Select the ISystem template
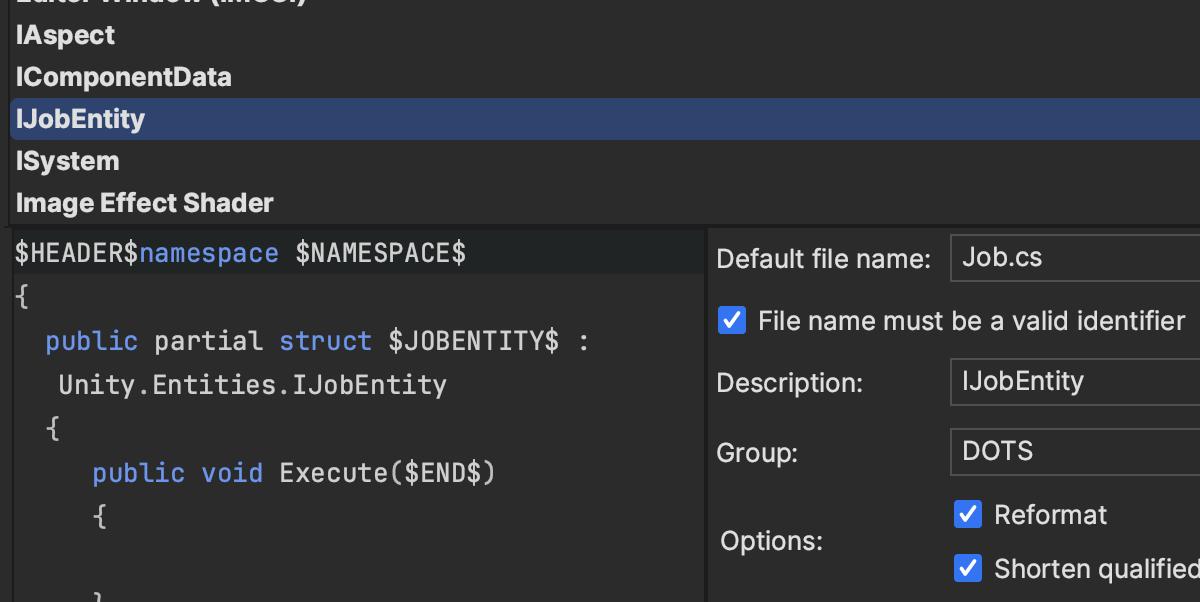Viewport: 1200px width, 602px height. click(67, 161)
